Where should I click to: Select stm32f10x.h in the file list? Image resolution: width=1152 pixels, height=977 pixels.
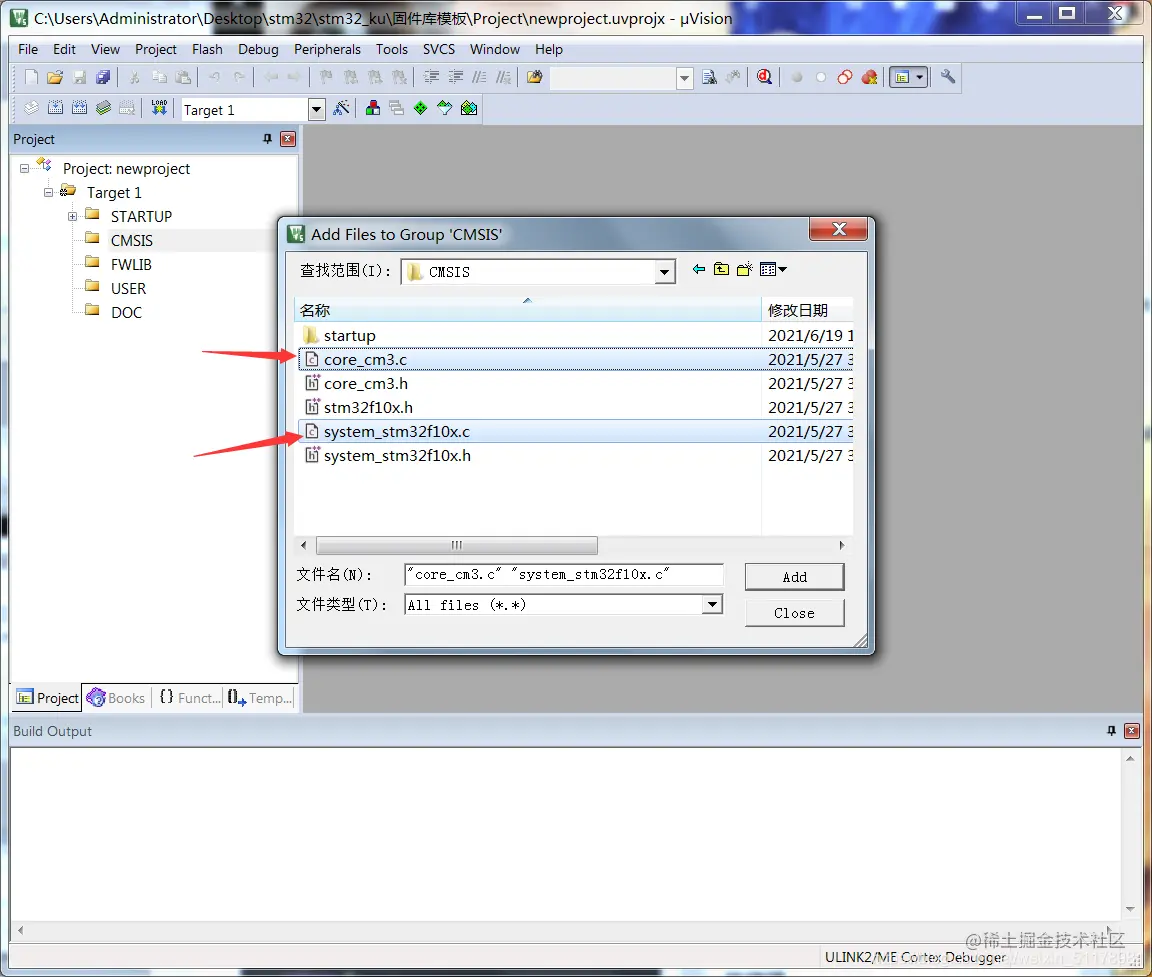575,407
